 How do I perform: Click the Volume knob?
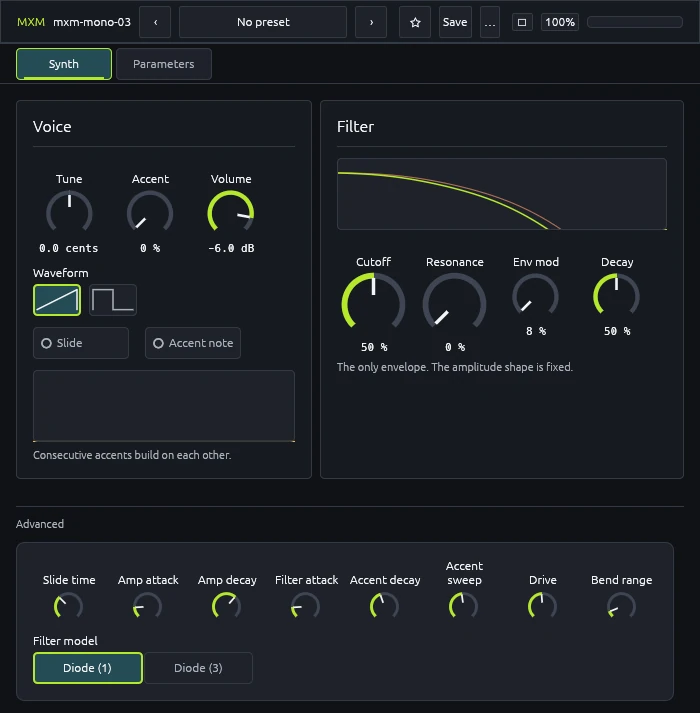(231, 212)
